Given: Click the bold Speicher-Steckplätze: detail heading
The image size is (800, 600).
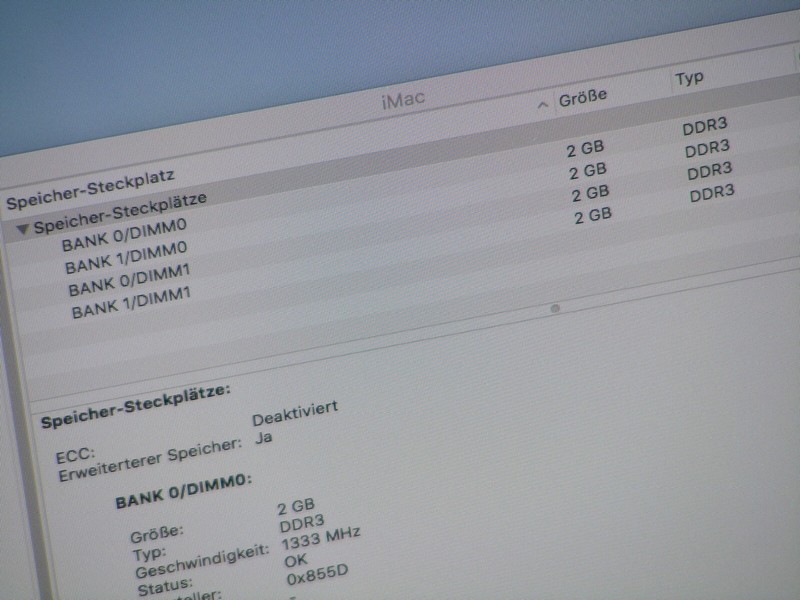Looking at the screenshot, I should click(136, 407).
